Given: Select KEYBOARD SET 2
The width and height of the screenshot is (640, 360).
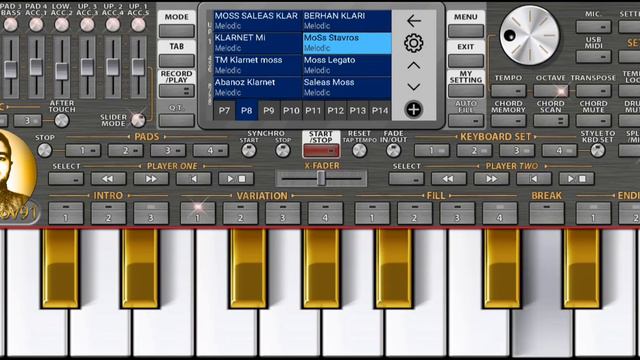Looking at the screenshot, I should (474, 151).
